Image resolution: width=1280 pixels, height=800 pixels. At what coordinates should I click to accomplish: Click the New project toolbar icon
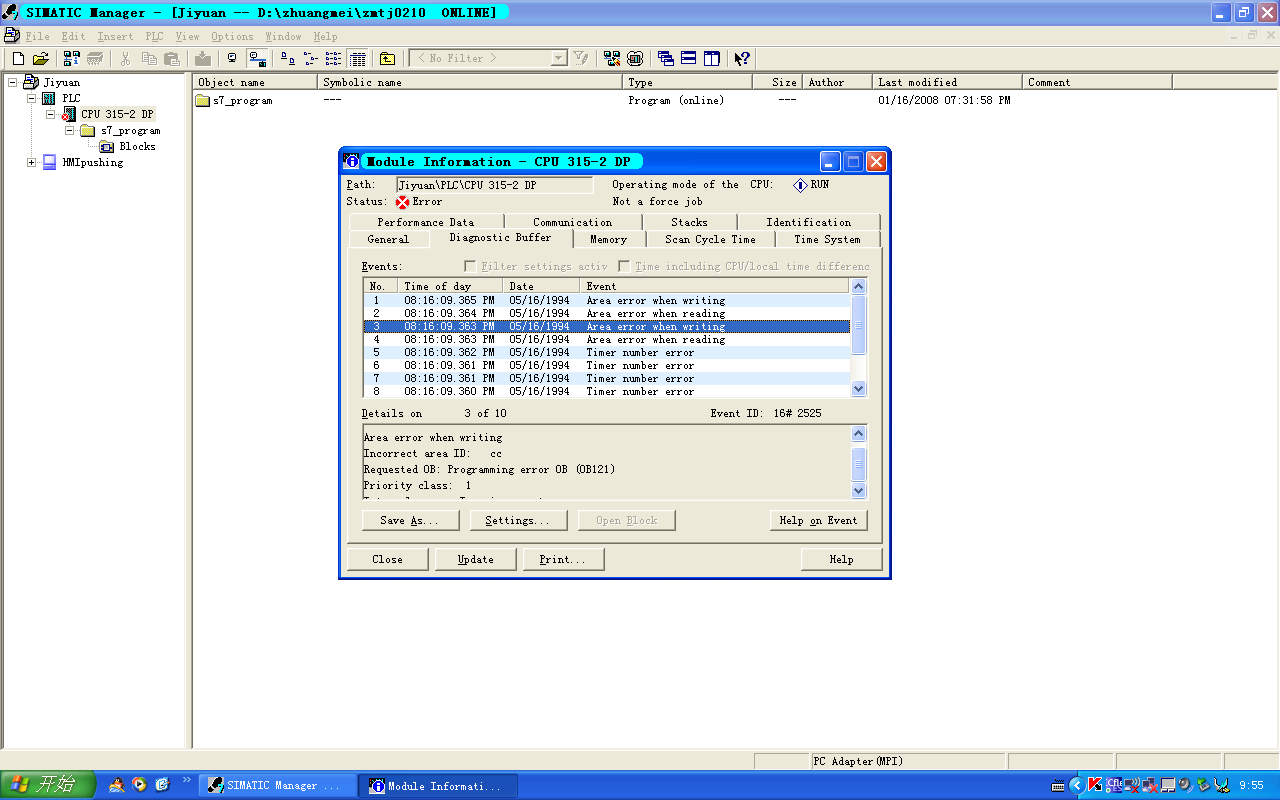coord(18,59)
